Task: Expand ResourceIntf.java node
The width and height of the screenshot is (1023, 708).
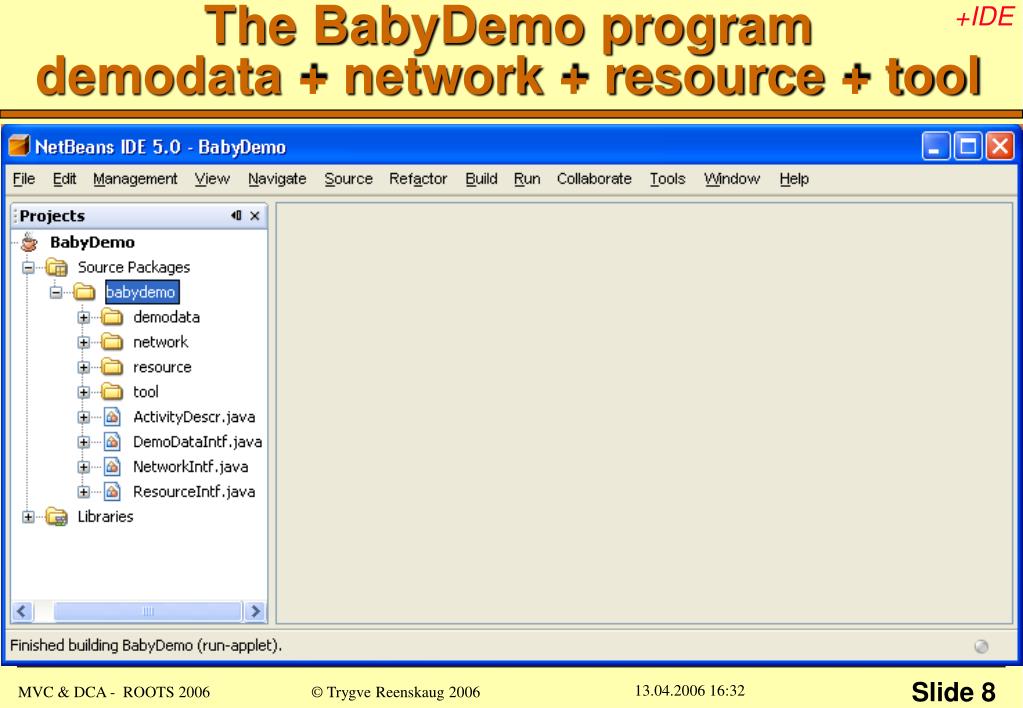Action: [x=84, y=492]
